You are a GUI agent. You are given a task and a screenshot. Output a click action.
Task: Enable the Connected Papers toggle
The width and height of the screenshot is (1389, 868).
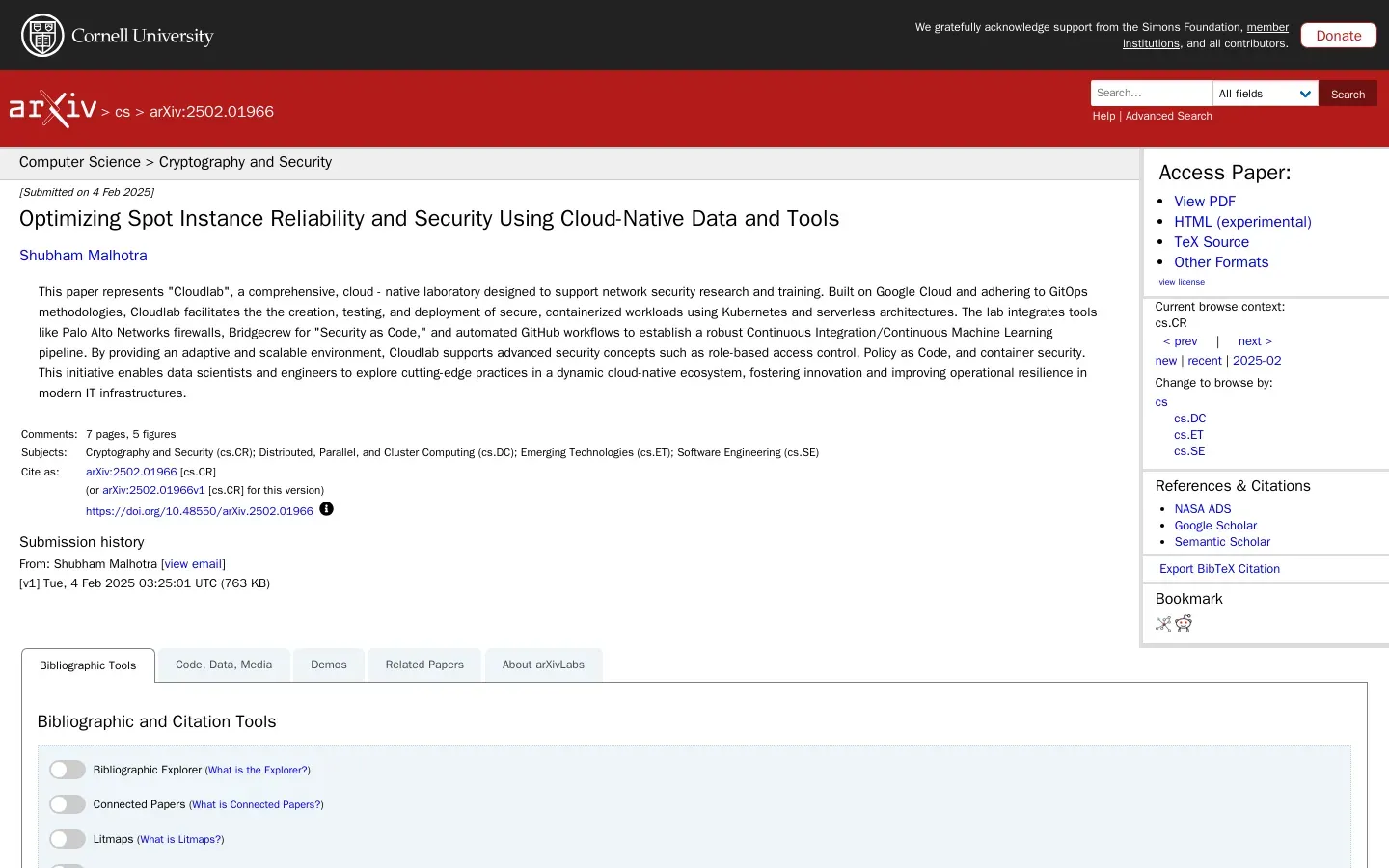tap(68, 804)
